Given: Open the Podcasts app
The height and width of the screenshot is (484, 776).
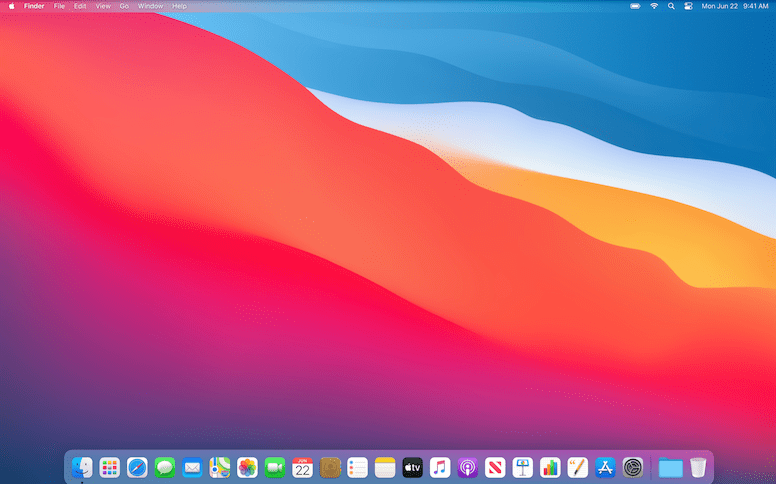Looking at the screenshot, I should click(x=467, y=467).
